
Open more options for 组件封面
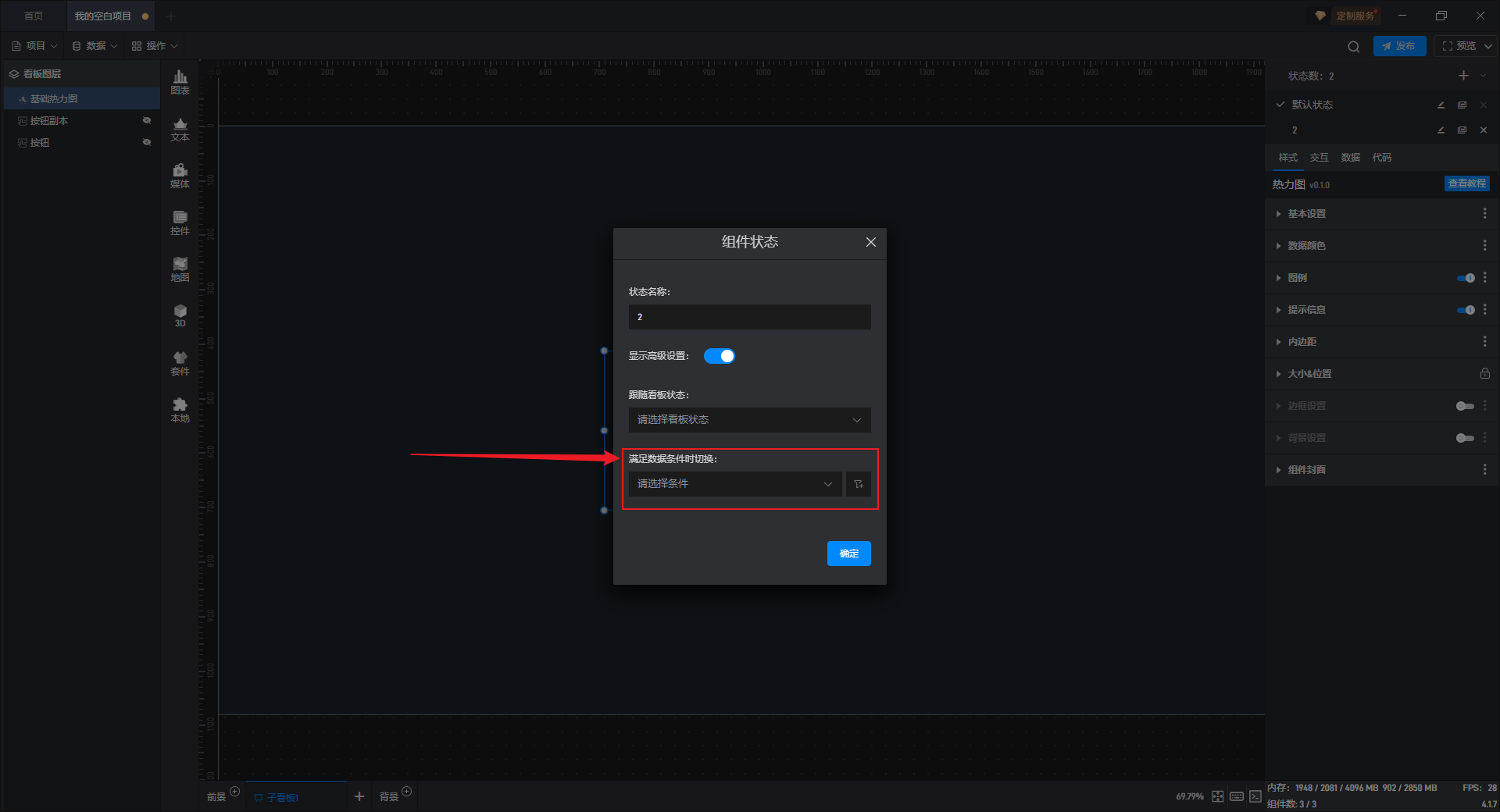[x=1484, y=469]
